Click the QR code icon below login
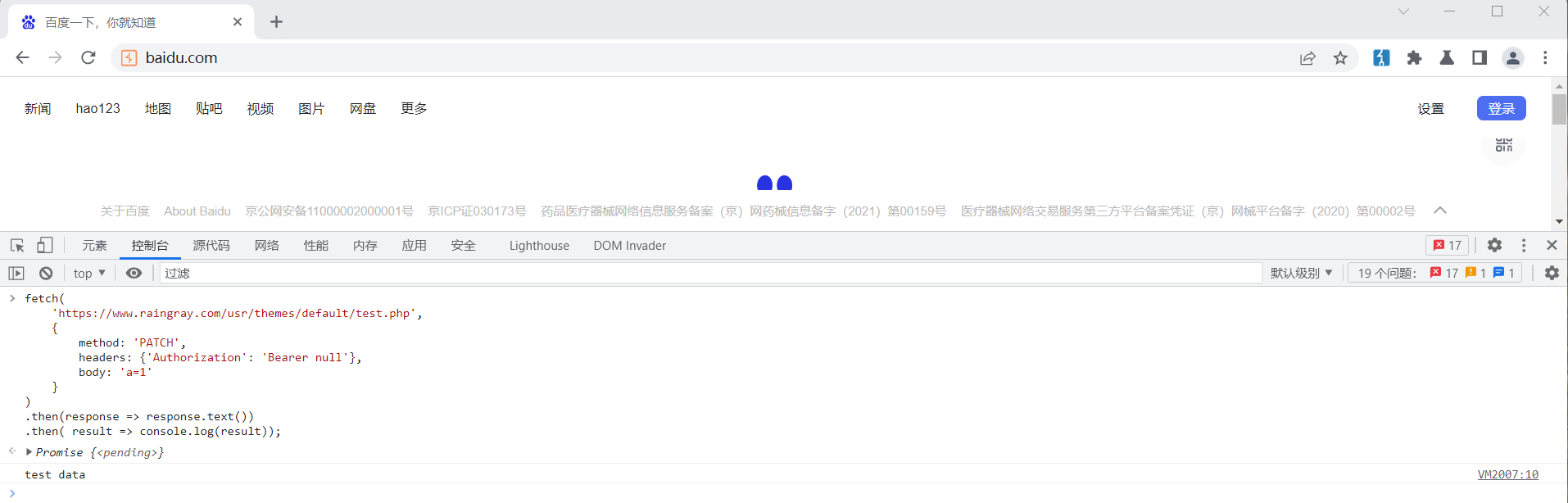The height and width of the screenshot is (503, 1568). click(x=1504, y=145)
